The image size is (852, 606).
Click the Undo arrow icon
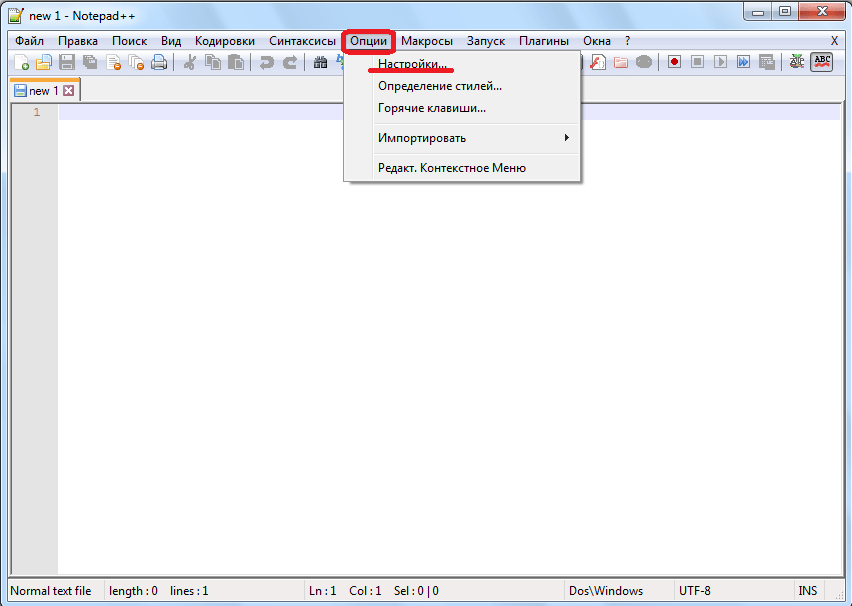point(266,62)
